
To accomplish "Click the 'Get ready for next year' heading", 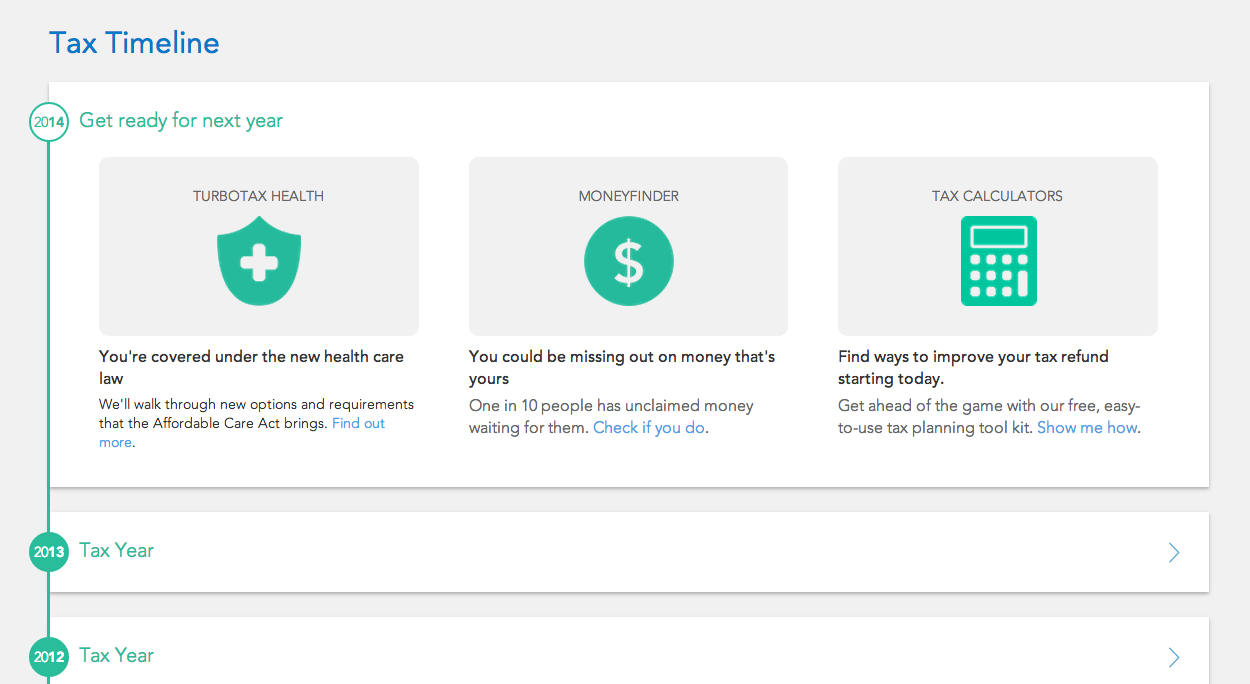I will (181, 121).
